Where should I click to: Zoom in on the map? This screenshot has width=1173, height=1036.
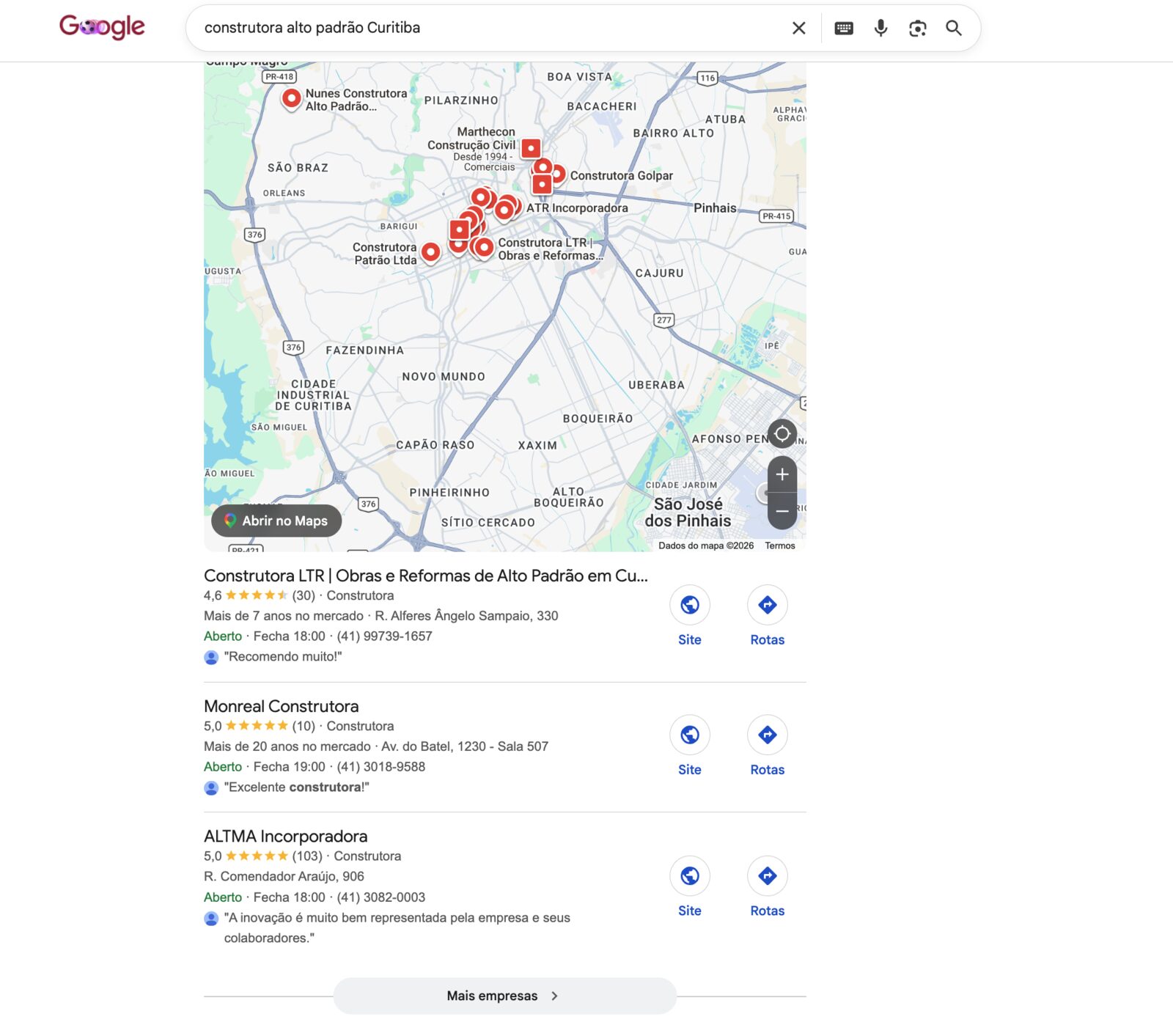[x=782, y=474]
